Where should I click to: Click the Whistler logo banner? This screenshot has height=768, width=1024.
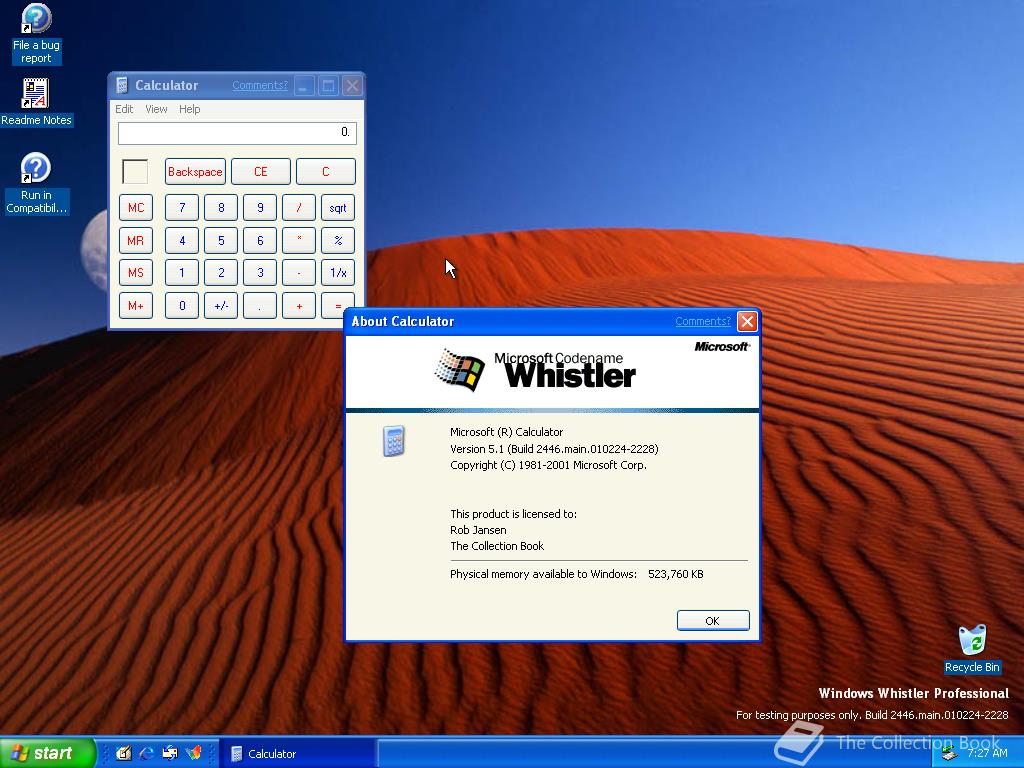pyautogui.click(x=552, y=372)
